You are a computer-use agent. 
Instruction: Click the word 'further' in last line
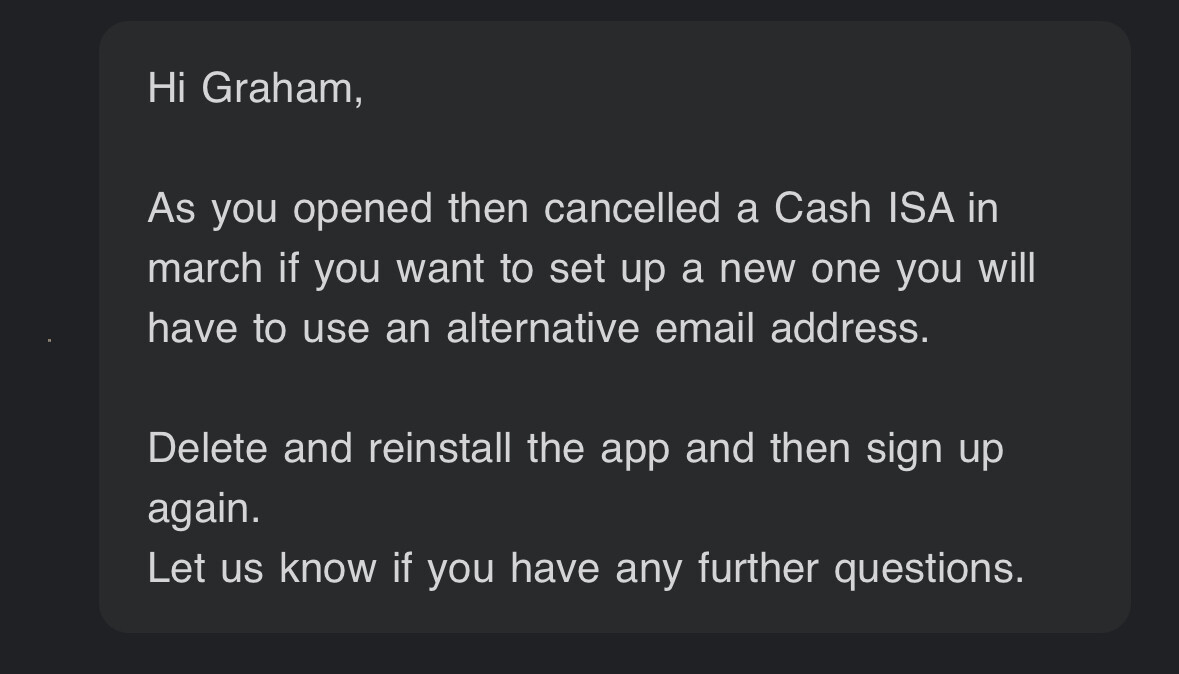(x=758, y=568)
